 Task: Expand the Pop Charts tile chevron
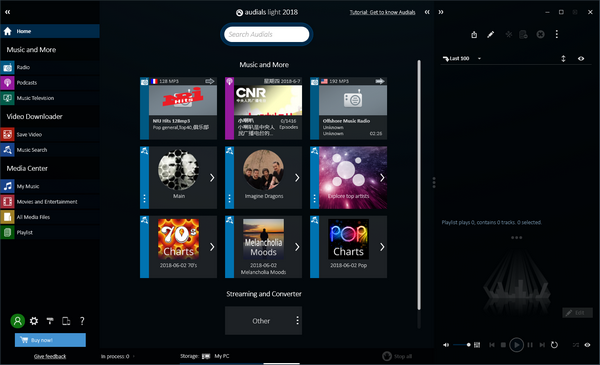pos(382,247)
